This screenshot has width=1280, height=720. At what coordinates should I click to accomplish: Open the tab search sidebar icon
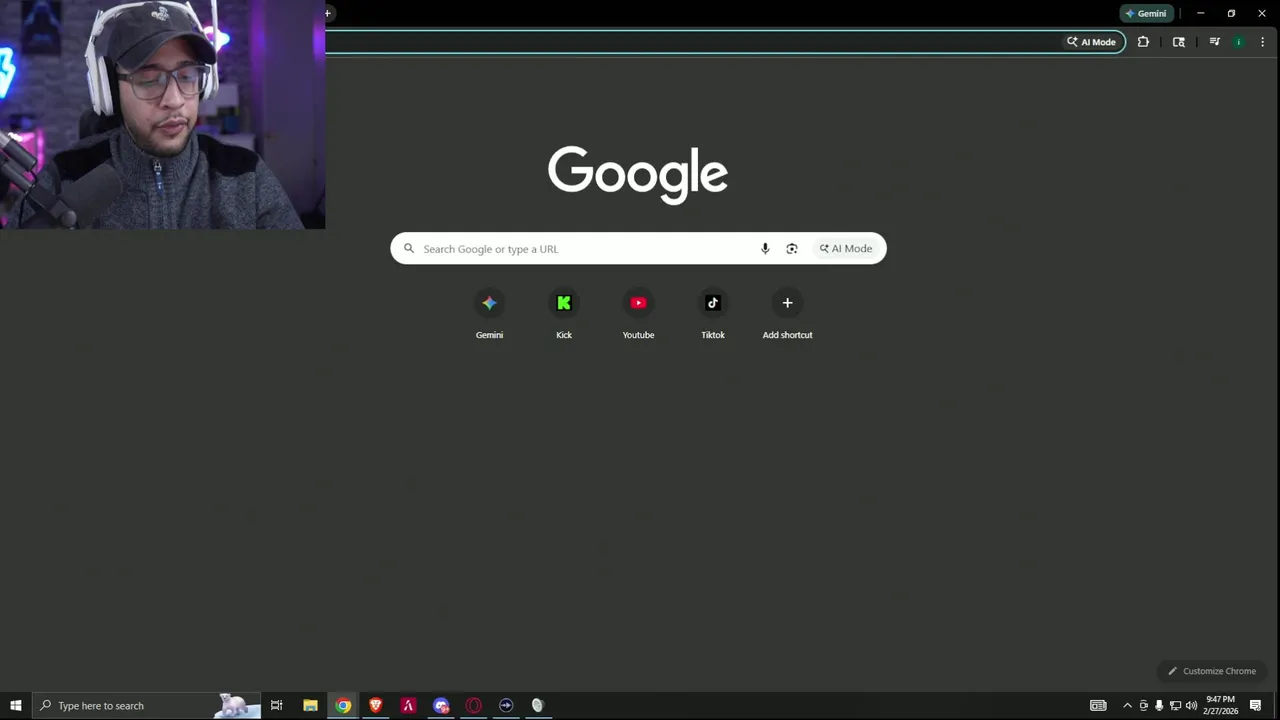coord(1179,42)
